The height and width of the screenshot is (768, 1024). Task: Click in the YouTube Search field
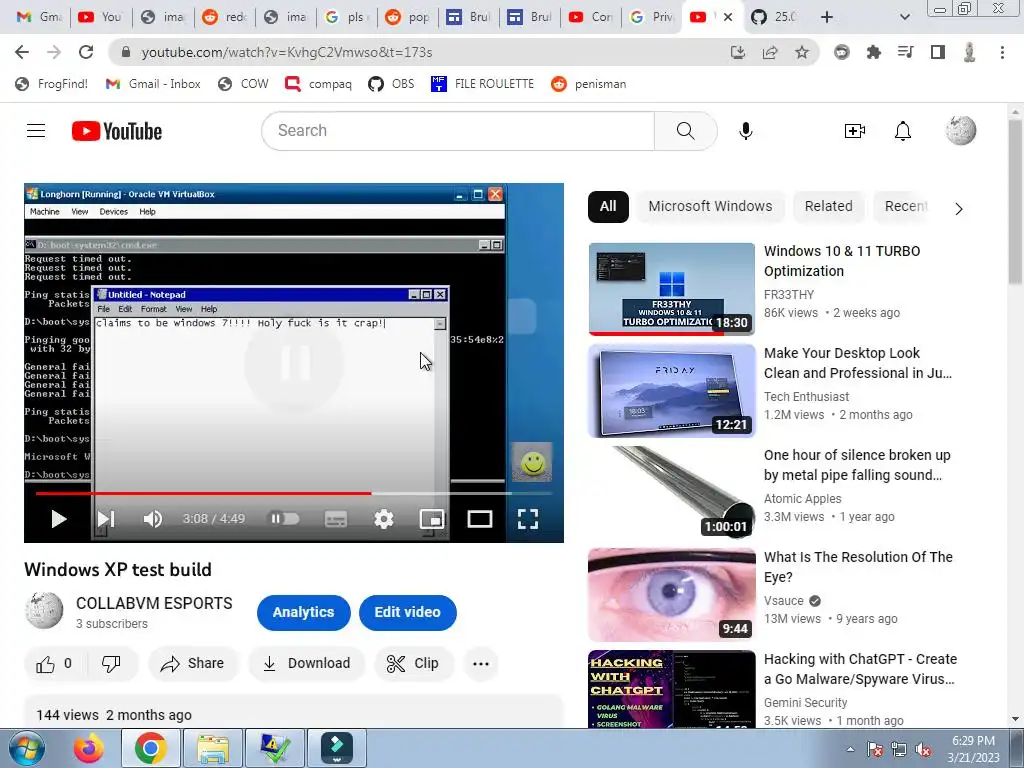(x=458, y=131)
